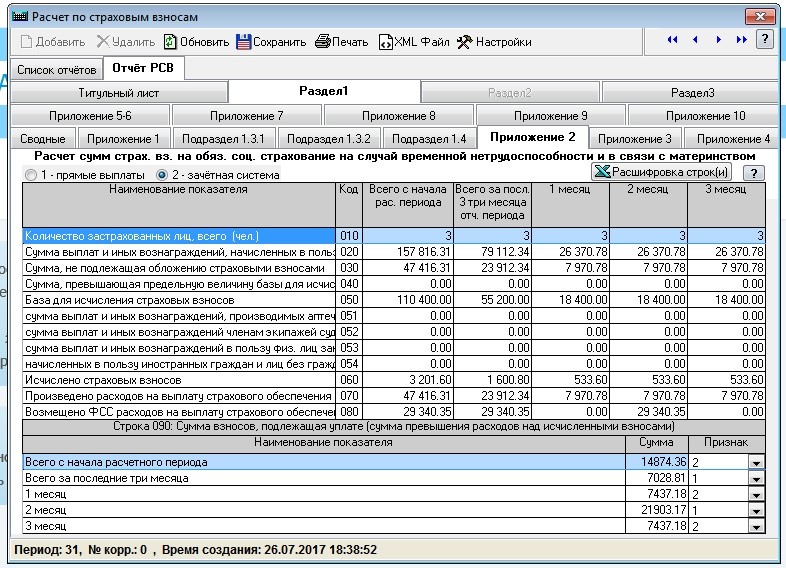This screenshot has width=786, height=568.
Task: Open the Приложение 5-6 tab
Action: [90, 116]
